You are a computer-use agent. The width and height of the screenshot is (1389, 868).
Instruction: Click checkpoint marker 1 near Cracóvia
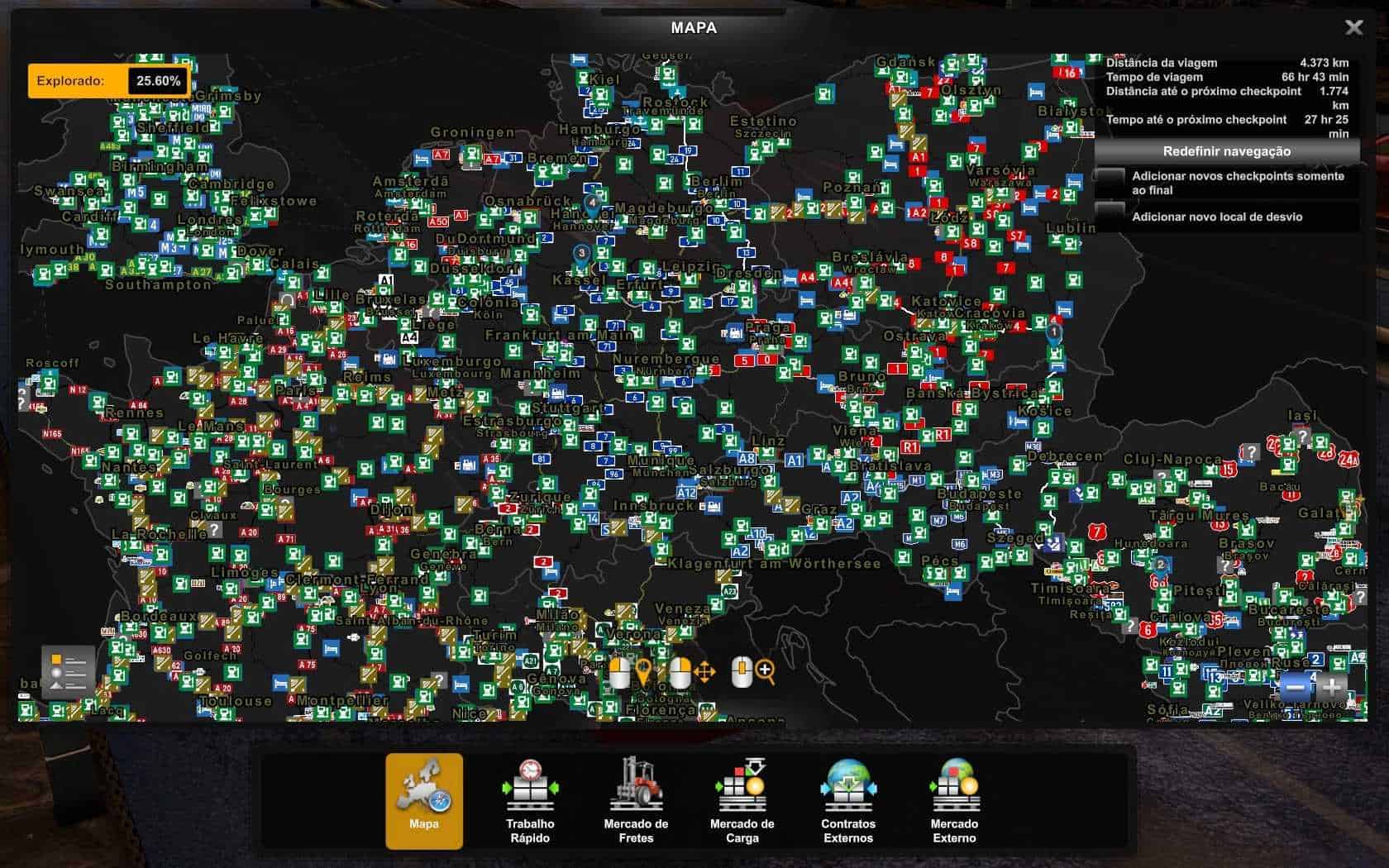click(1053, 333)
